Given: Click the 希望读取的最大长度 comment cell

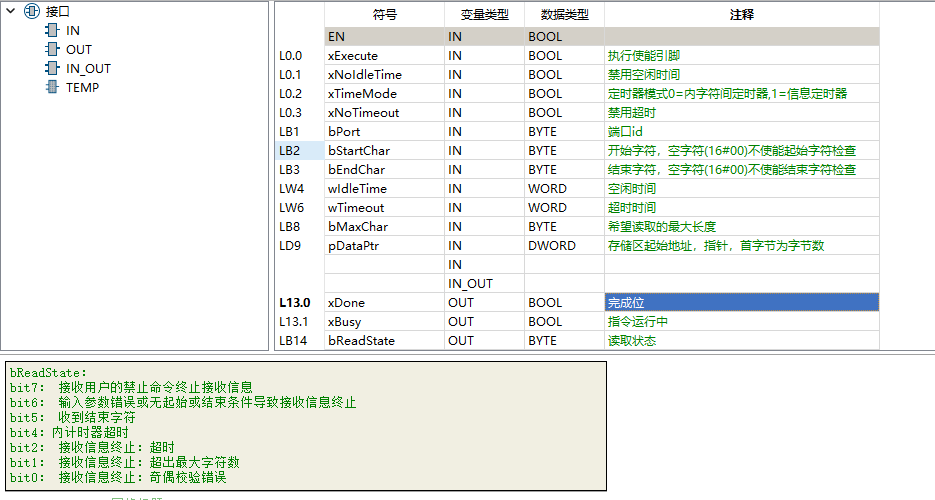Looking at the screenshot, I should click(x=742, y=227).
